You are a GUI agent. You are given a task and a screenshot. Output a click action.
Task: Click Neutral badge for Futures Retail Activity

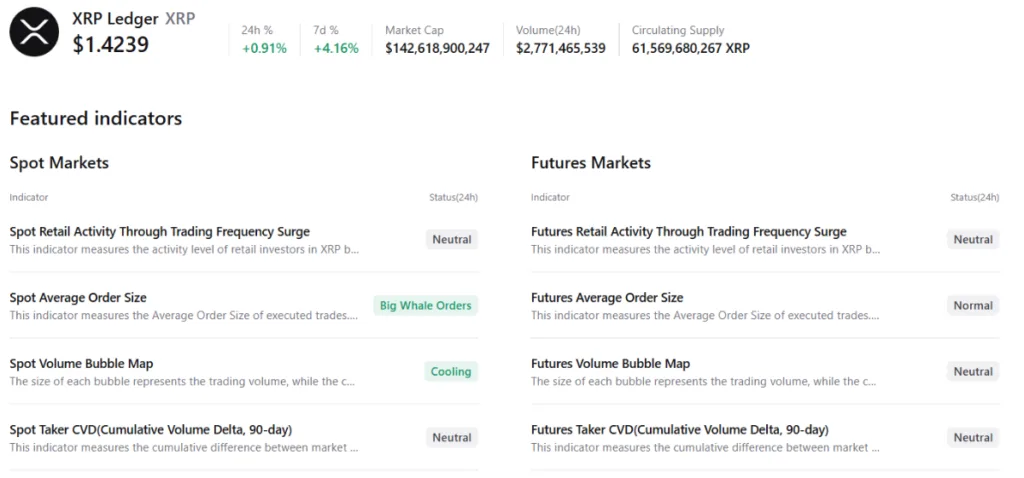[973, 240]
